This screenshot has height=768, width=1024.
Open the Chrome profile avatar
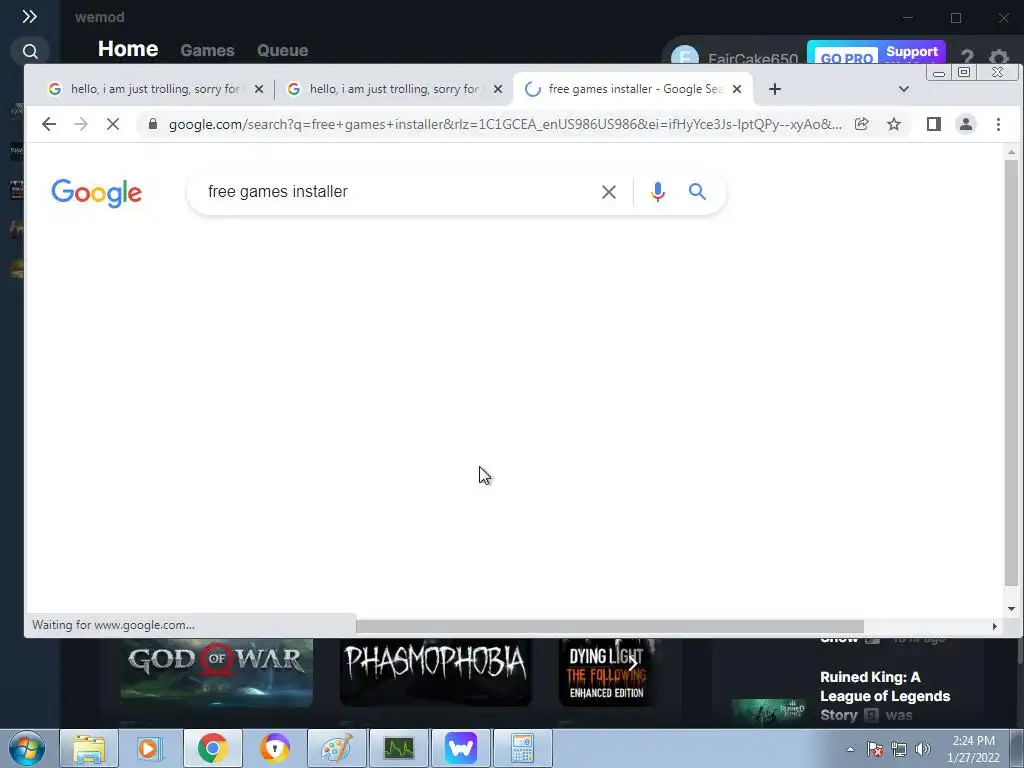point(966,124)
